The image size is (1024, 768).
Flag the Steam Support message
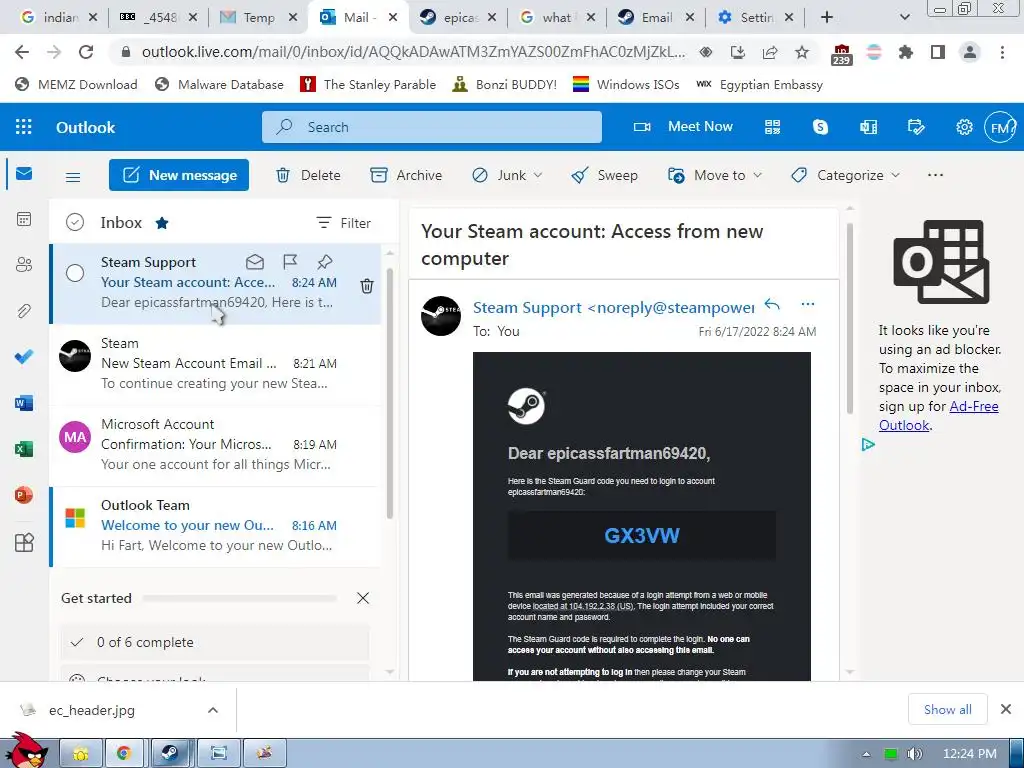[290, 263]
